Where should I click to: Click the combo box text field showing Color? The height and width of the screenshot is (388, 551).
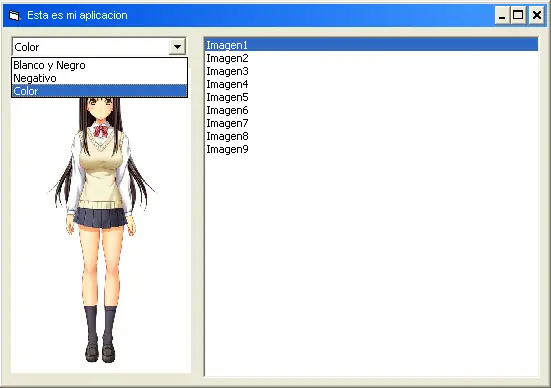coord(91,46)
